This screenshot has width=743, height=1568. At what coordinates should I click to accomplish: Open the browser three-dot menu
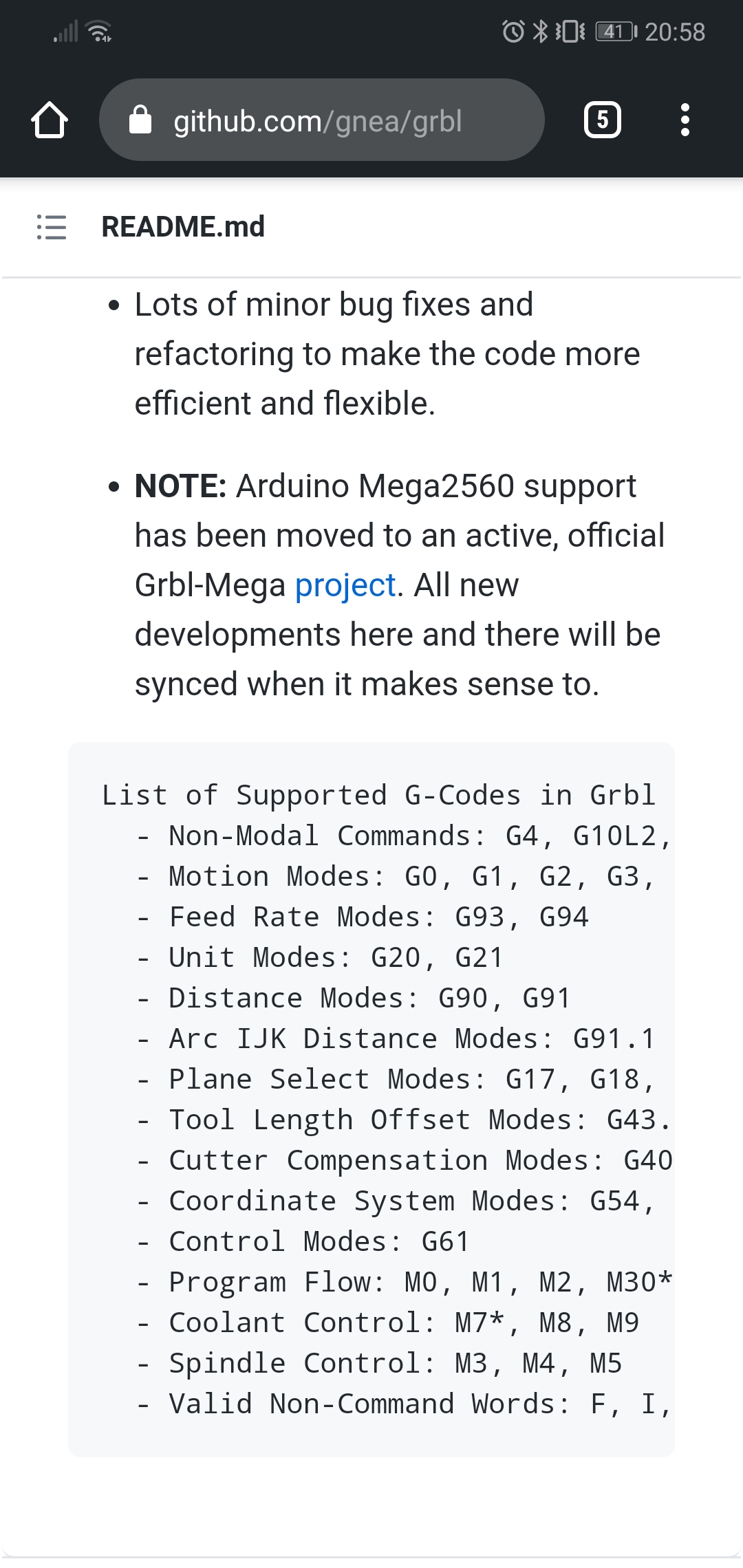685,120
